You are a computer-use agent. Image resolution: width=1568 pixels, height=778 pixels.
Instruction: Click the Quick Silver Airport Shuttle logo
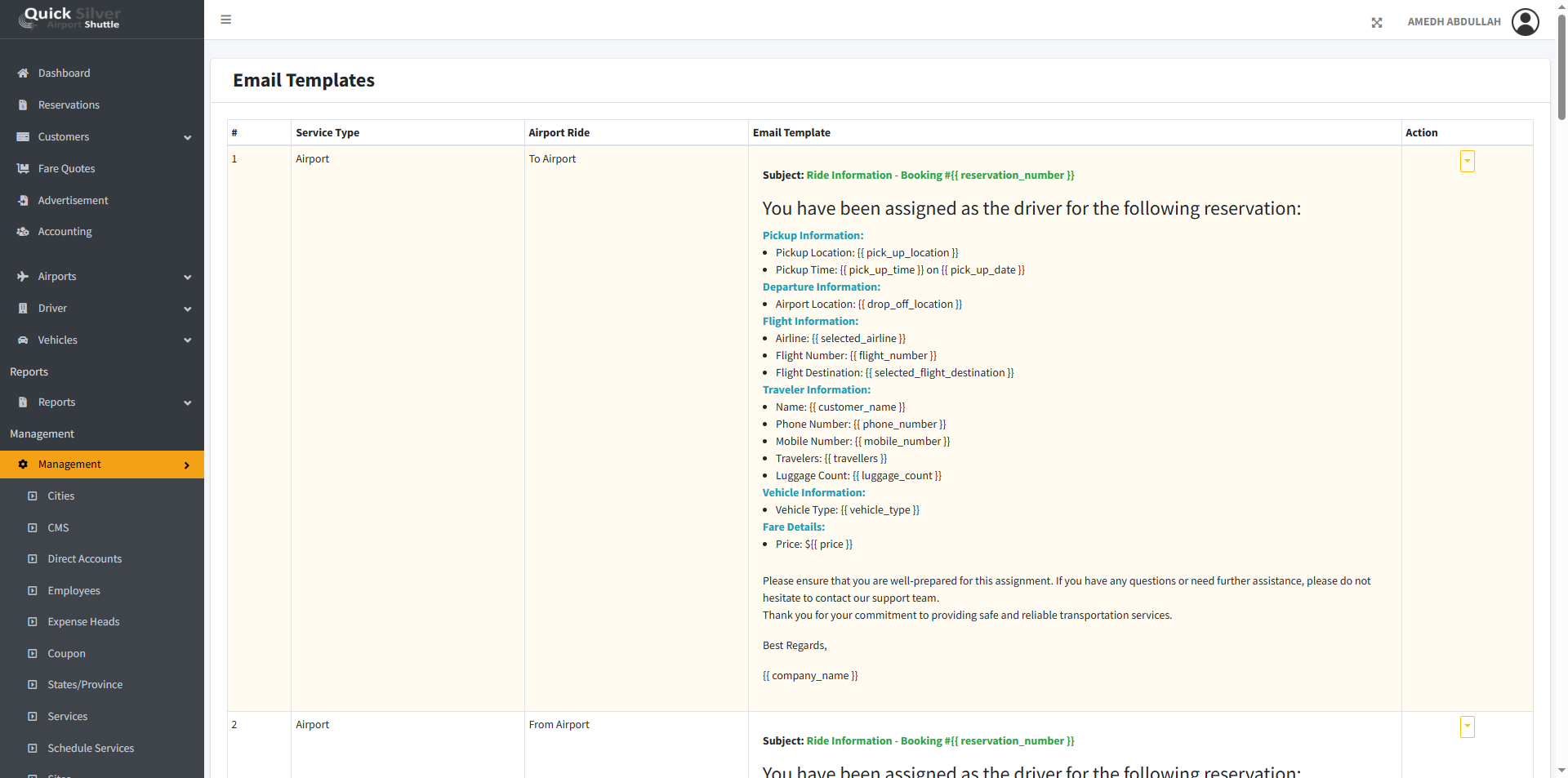tap(72, 18)
